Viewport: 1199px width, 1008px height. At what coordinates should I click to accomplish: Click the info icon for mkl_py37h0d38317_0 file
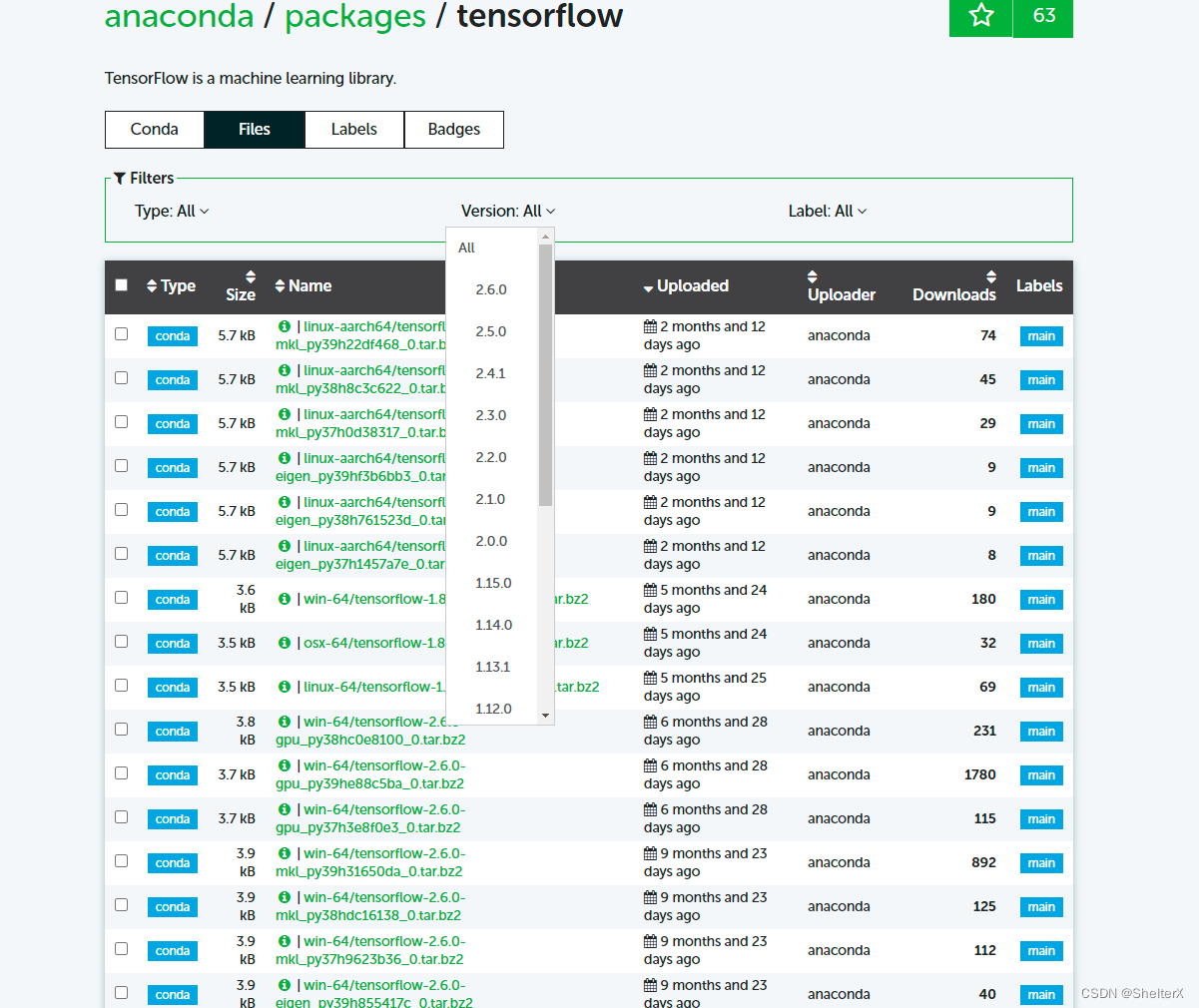pos(285,414)
